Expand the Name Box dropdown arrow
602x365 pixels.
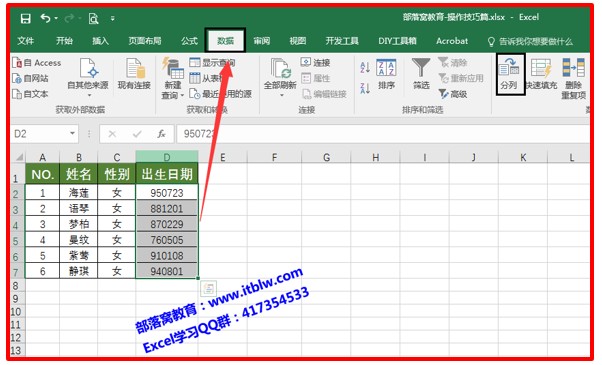[x=72, y=134]
